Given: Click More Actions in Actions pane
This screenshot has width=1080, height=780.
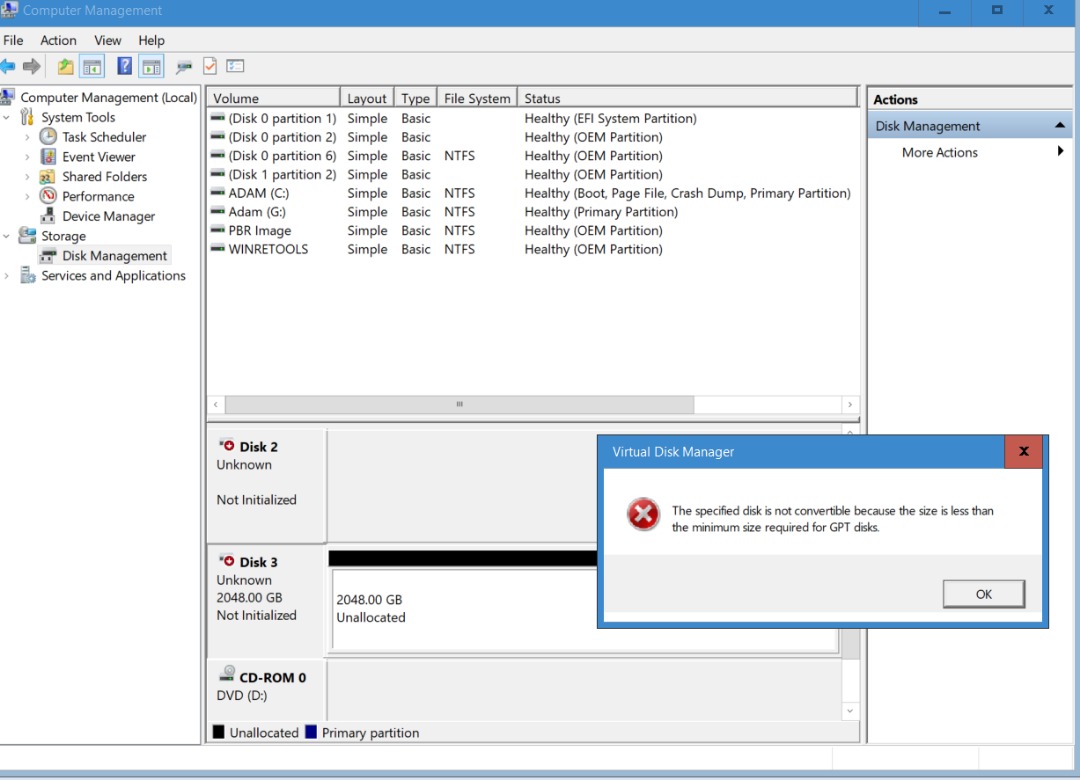Looking at the screenshot, I should point(939,152).
